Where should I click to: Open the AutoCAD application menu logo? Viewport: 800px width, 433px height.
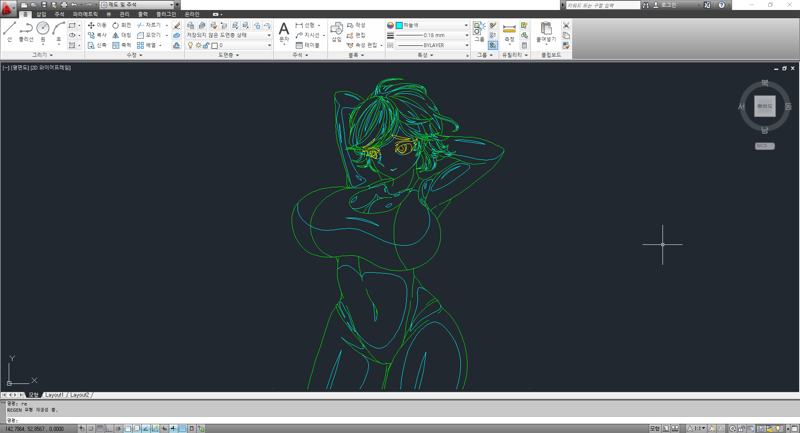point(7,7)
